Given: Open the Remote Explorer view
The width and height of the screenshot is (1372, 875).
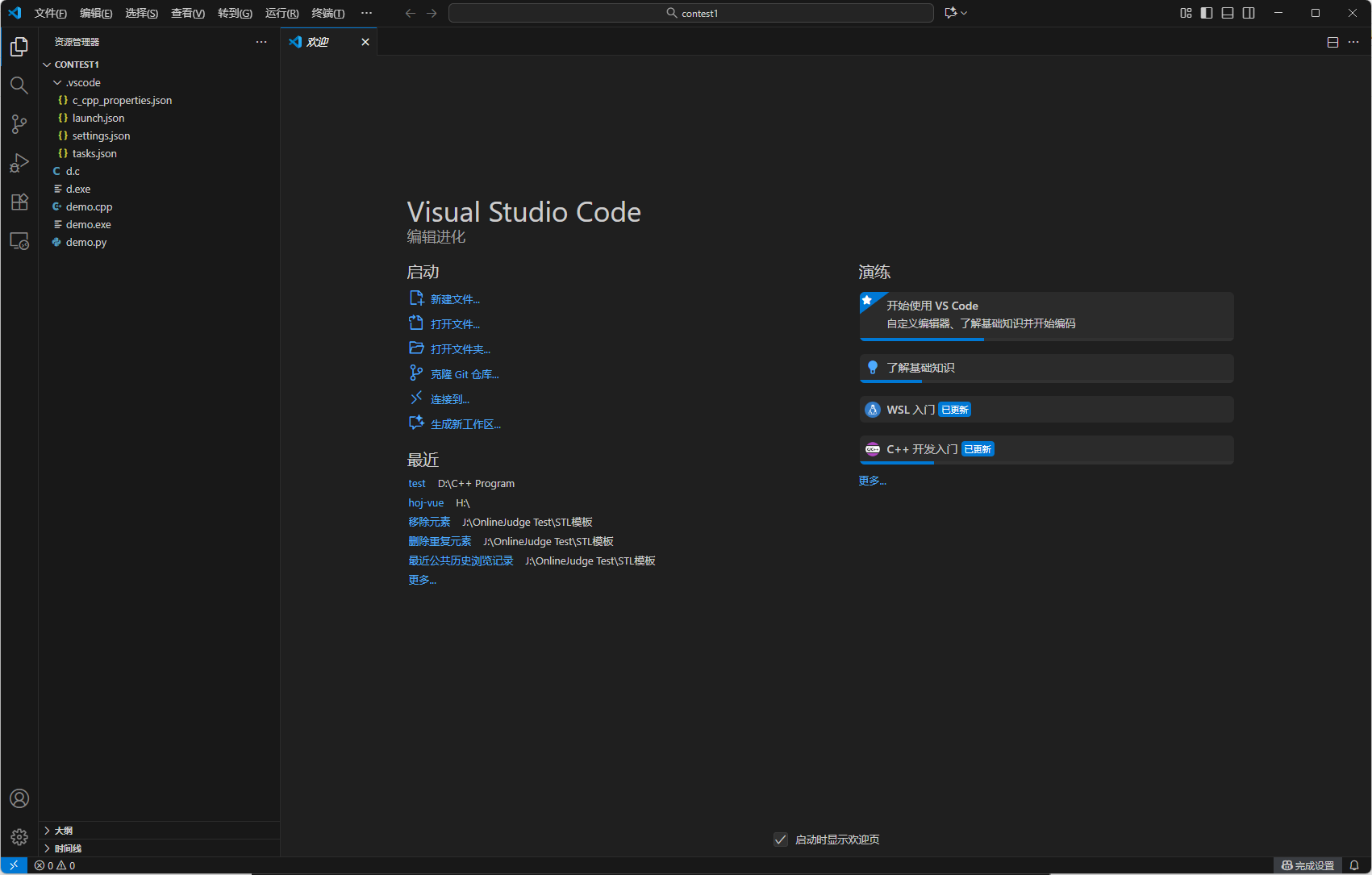Looking at the screenshot, I should coord(19,241).
